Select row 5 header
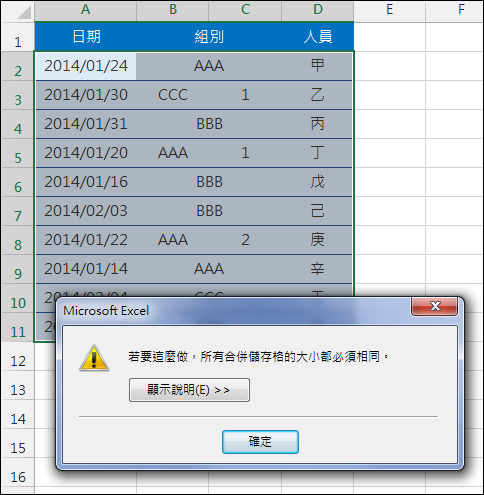The height and width of the screenshot is (495, 484). click(x=18, y=153)
